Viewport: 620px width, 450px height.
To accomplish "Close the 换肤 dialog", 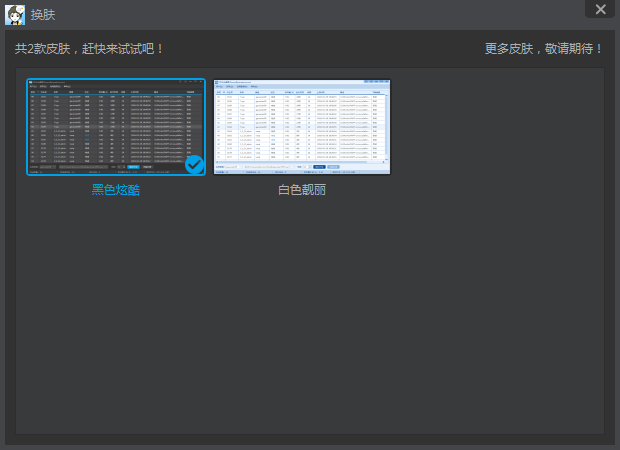I will pyautogui.click(x=600, y=9).
